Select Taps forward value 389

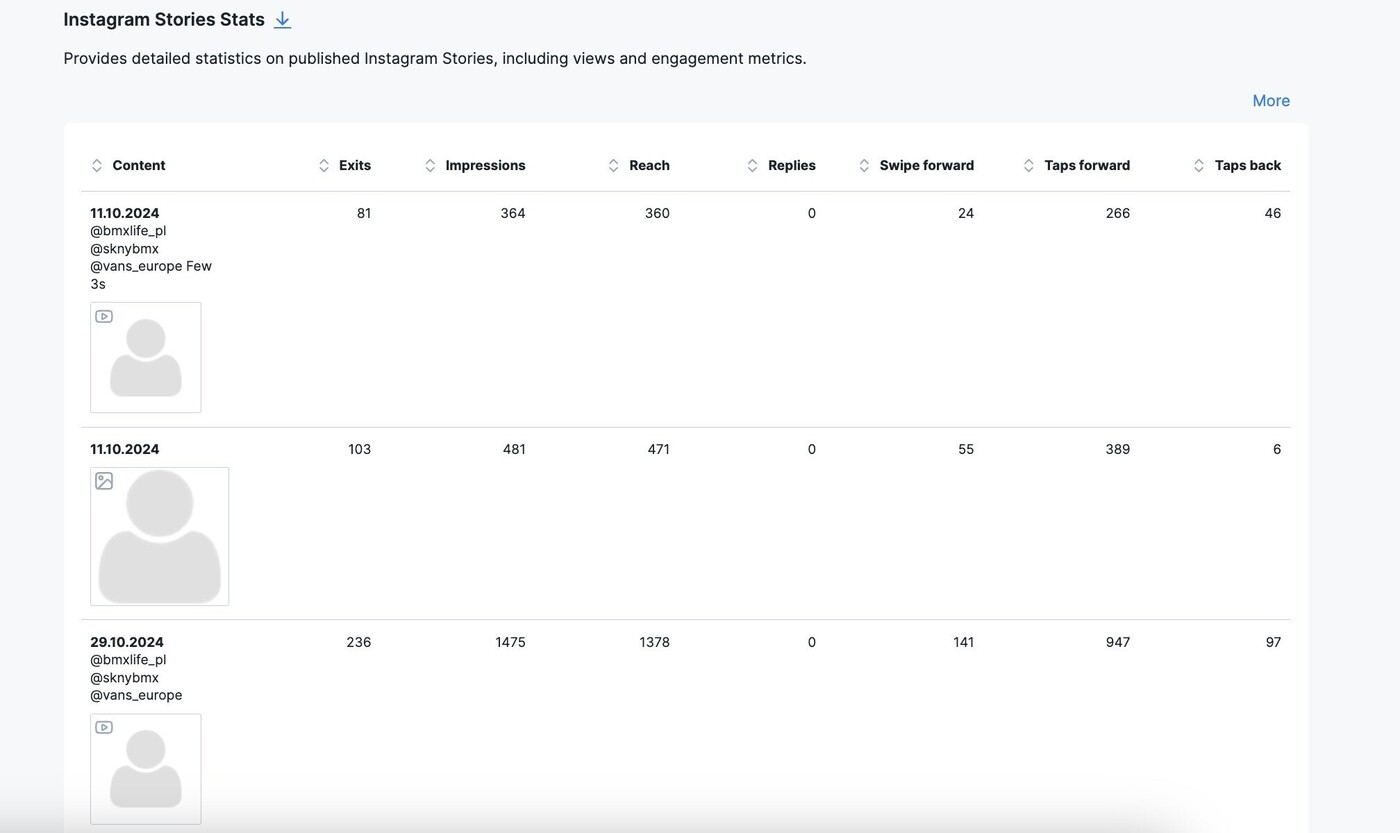pos(1118,450)
